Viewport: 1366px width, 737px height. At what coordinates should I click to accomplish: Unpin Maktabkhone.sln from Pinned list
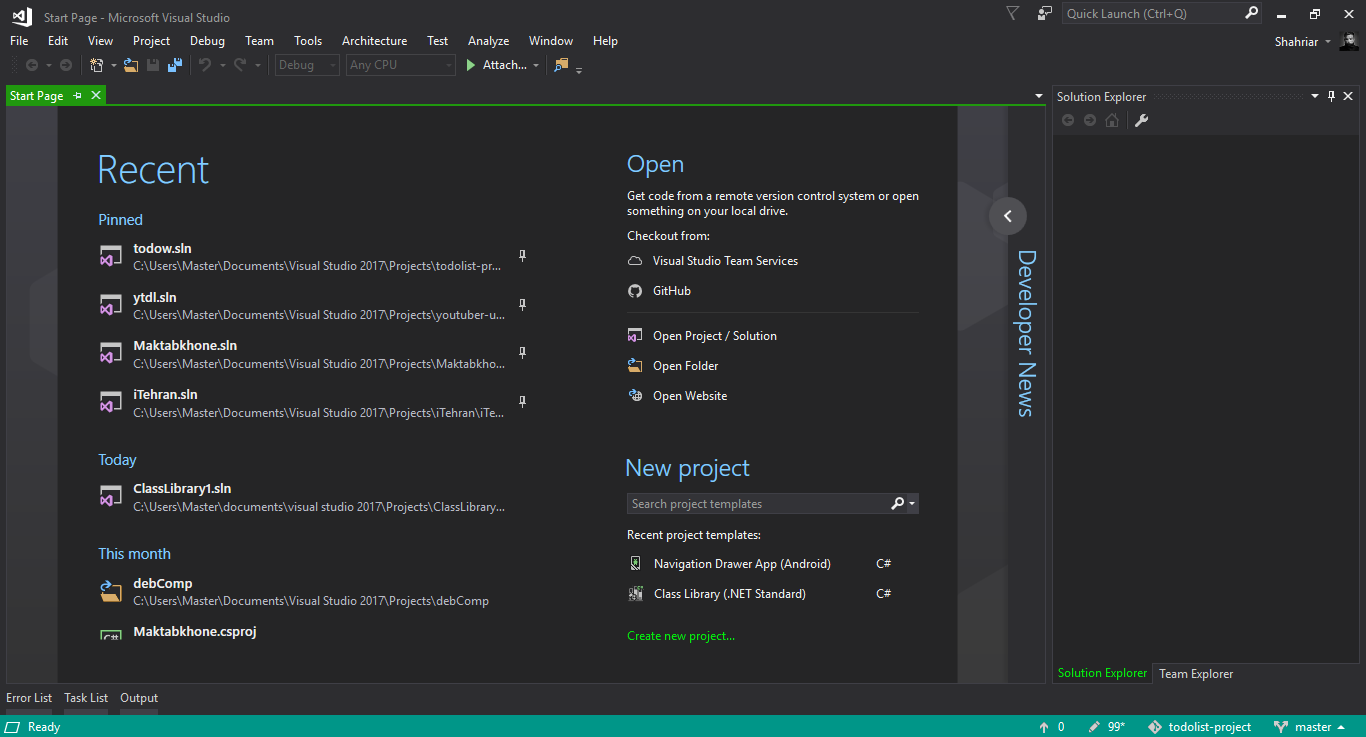coord(522,353)
